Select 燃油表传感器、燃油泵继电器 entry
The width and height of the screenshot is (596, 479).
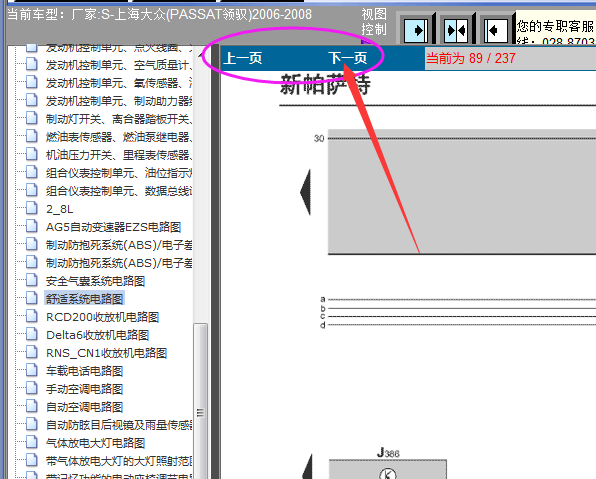pyautogui.click(x=119, y=137)
